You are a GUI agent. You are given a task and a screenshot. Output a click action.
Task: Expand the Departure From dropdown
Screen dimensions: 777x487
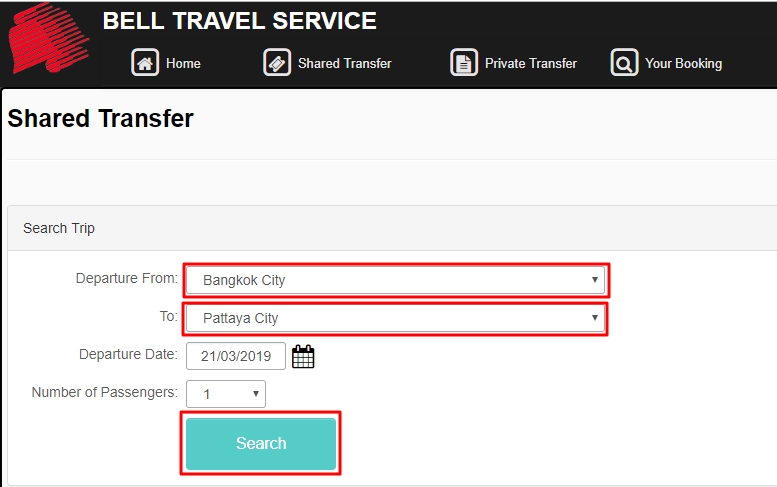pos(395,280)
